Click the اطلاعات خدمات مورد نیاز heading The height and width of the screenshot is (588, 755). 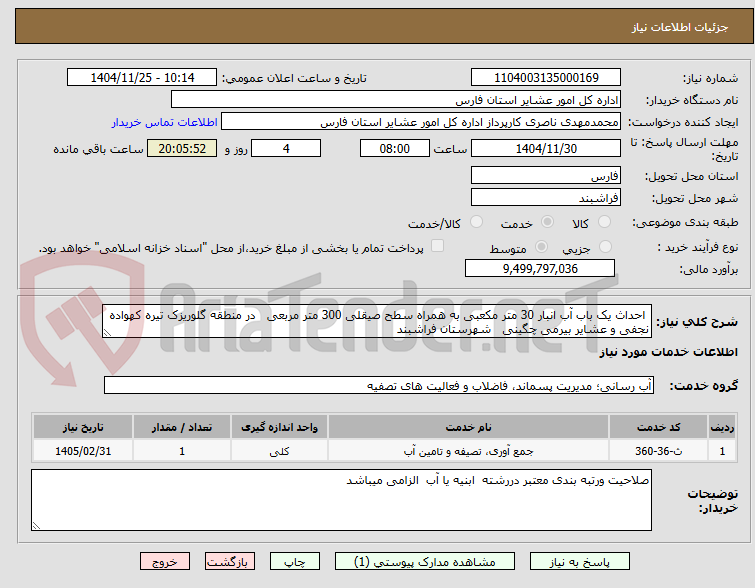click(x=668, y=353)
